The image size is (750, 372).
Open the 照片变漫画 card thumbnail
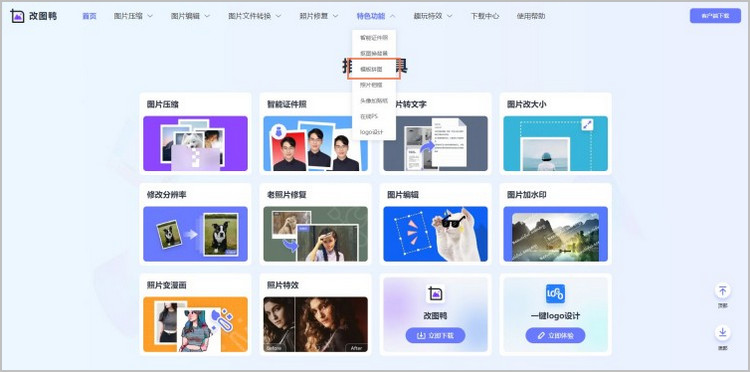tap(195, 324)
